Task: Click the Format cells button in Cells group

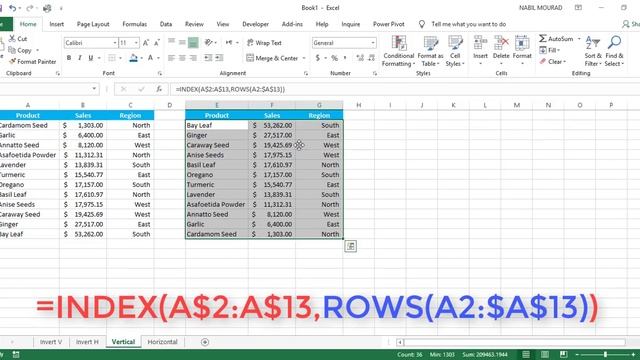Action: coord(522,51)
